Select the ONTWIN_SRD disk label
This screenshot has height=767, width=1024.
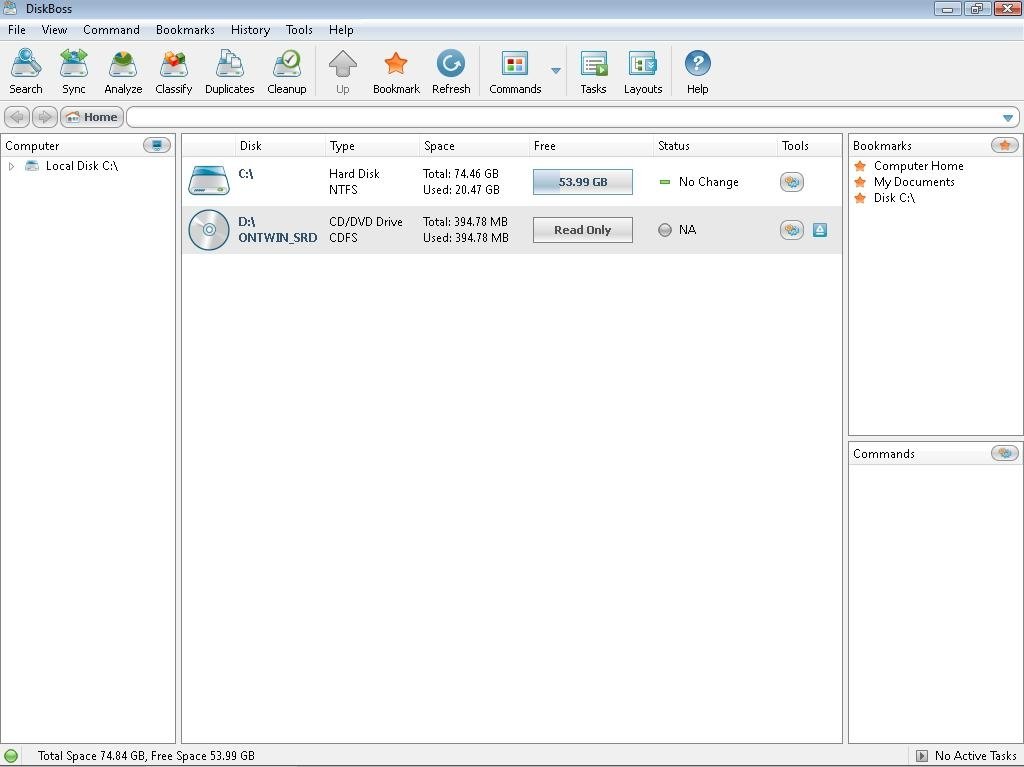coord(278,238)
